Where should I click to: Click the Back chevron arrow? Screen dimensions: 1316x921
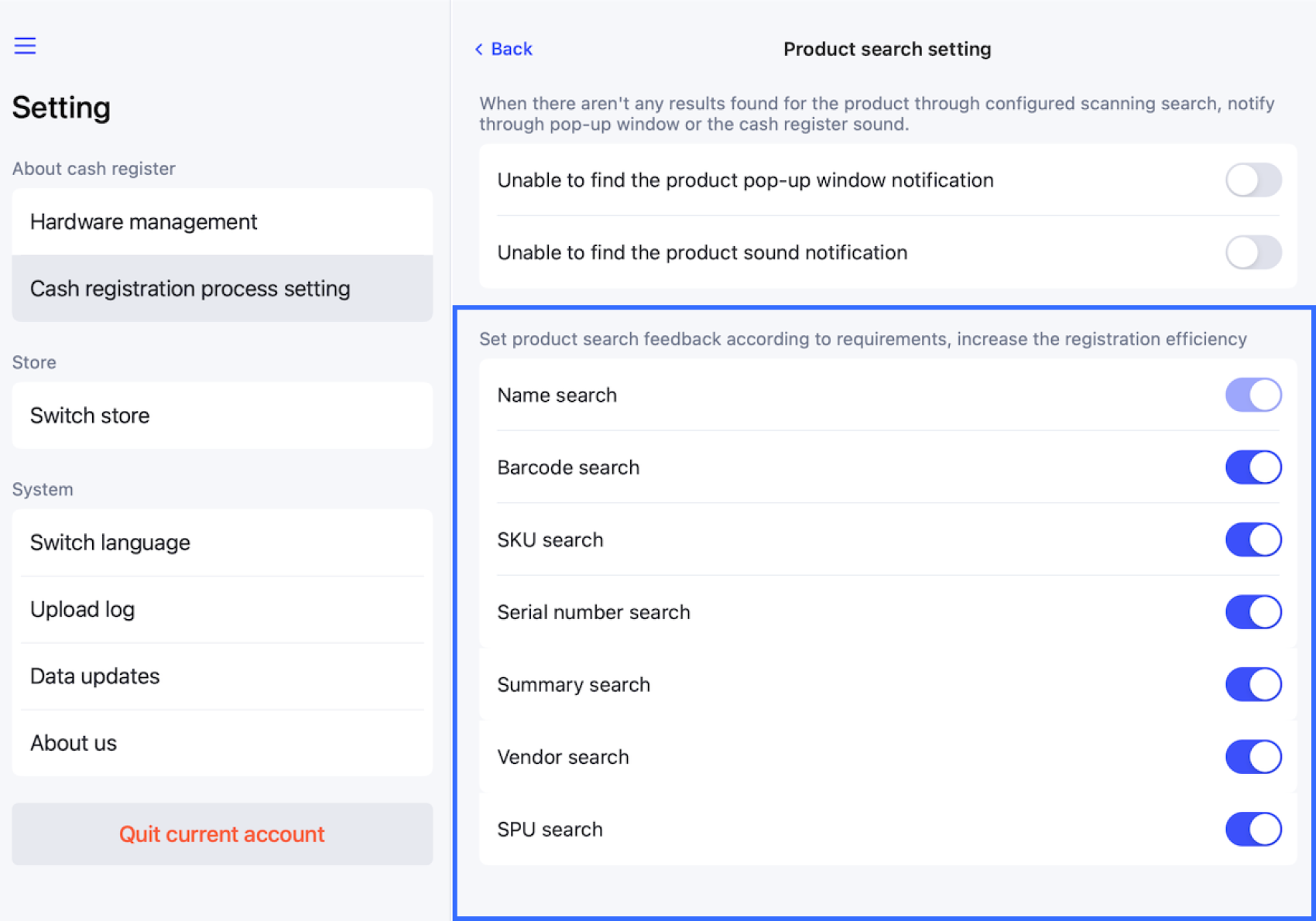point(479,50)
